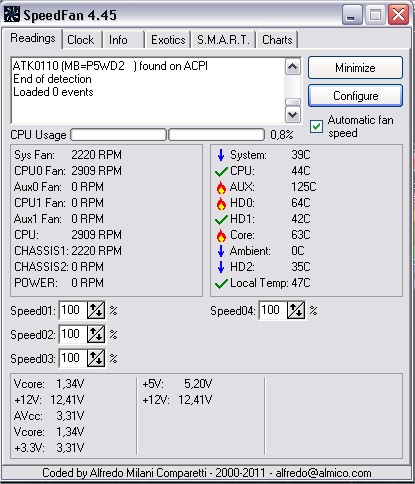Viewport: 415px width, 484px height.
Task: Click the Speed03 percentage field
Action: pos(73,358)
